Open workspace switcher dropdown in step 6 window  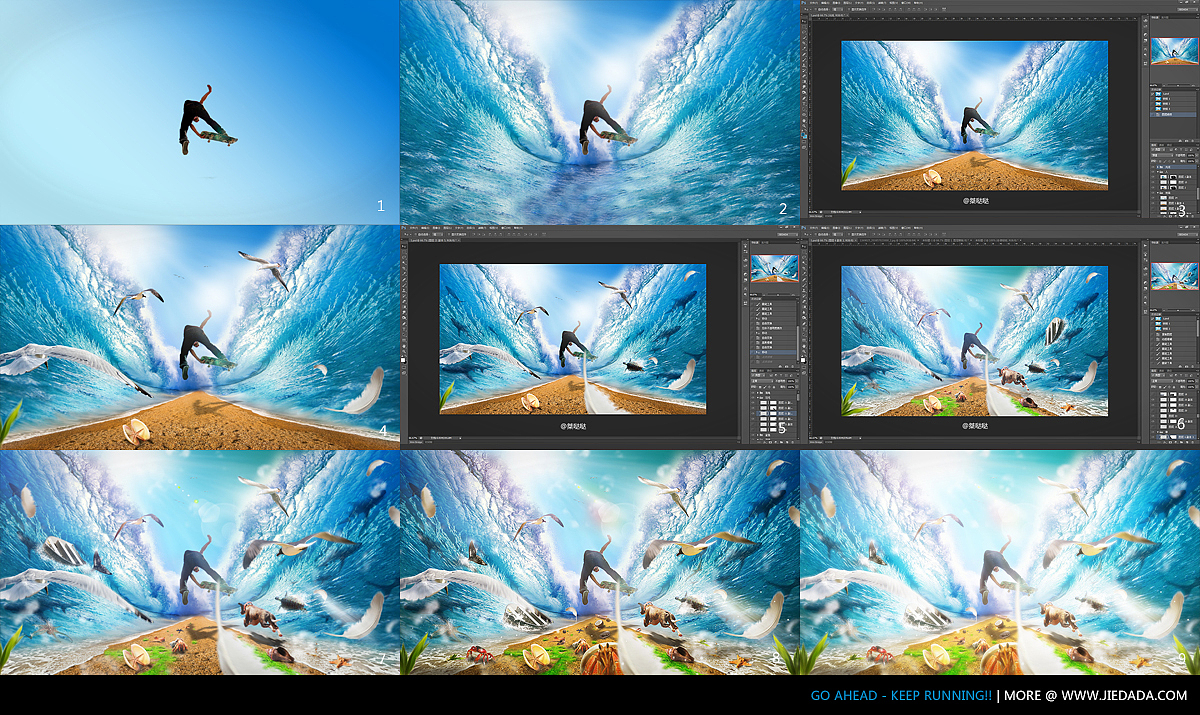point(1188,234)
